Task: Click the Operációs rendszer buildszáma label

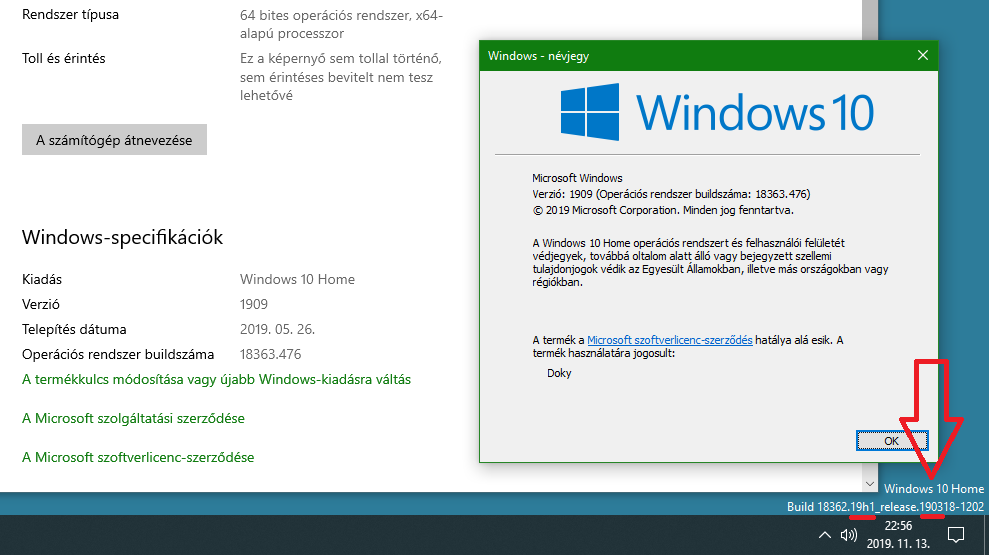Action: point(118,354)
